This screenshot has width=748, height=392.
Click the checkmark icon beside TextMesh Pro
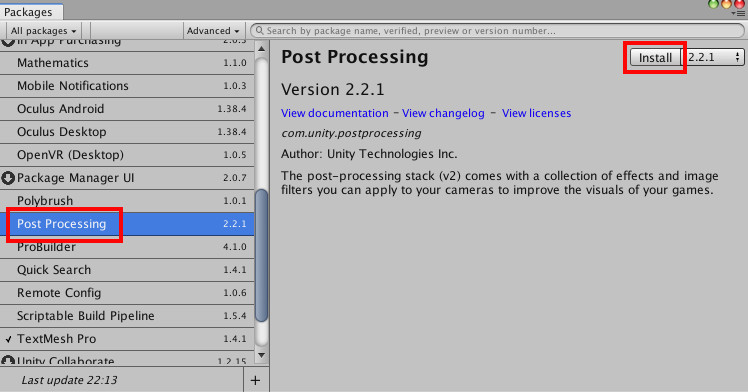[9, 340]
